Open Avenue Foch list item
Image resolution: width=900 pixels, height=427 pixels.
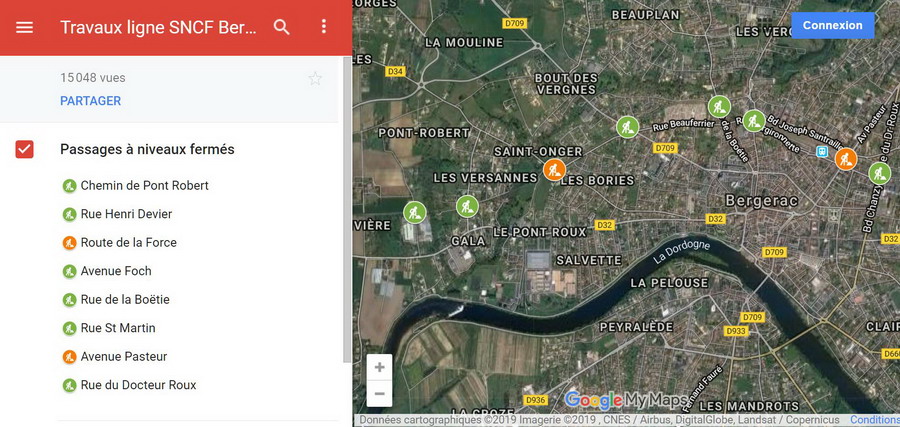tap(116, 271)
